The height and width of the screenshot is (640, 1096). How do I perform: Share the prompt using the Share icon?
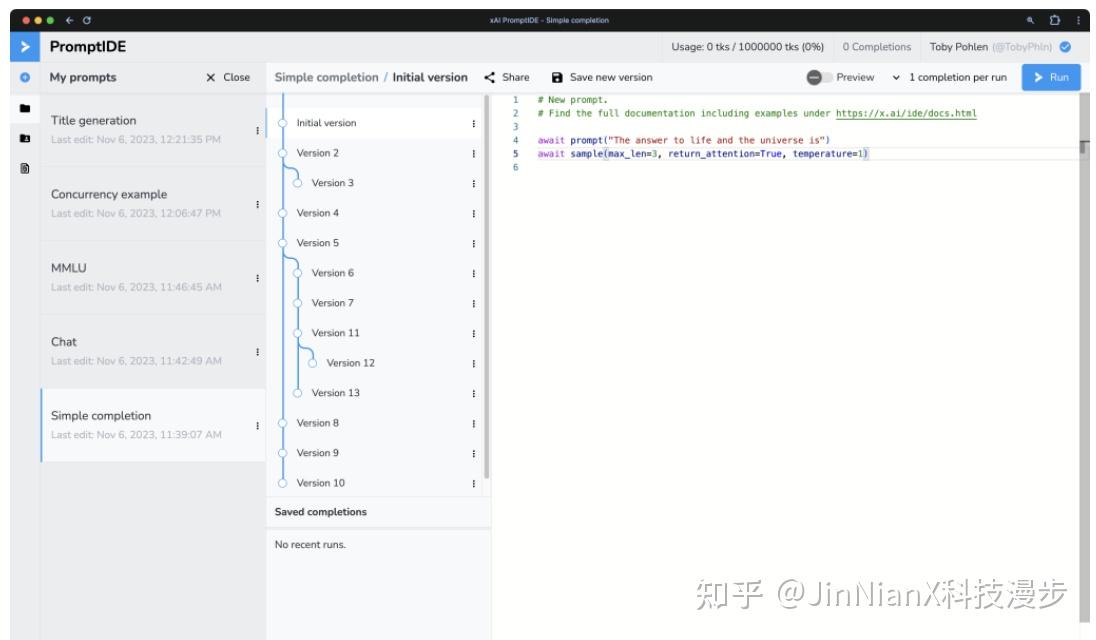tap(488, 77)
